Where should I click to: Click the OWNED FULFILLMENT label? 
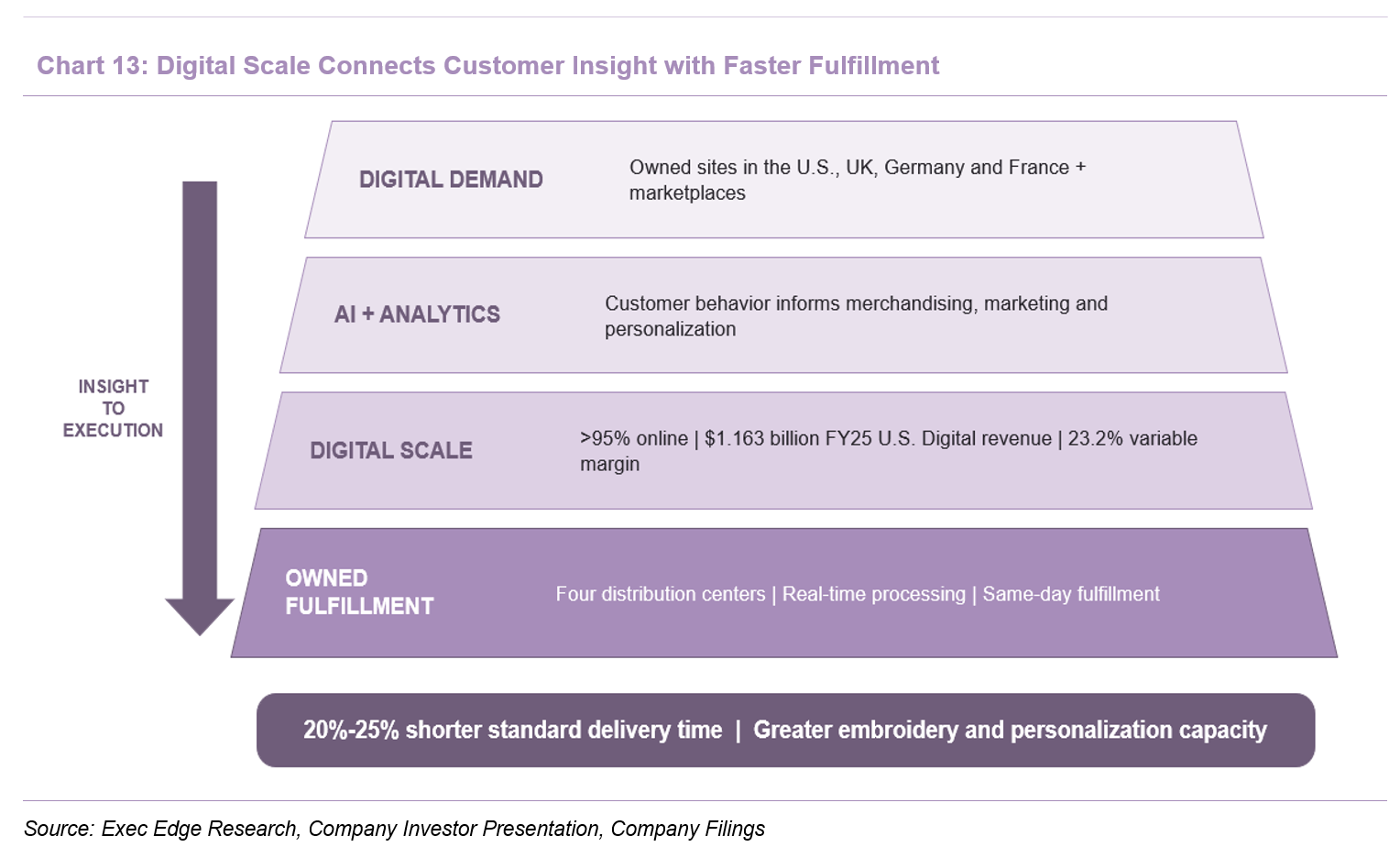(x=359, y=592)
